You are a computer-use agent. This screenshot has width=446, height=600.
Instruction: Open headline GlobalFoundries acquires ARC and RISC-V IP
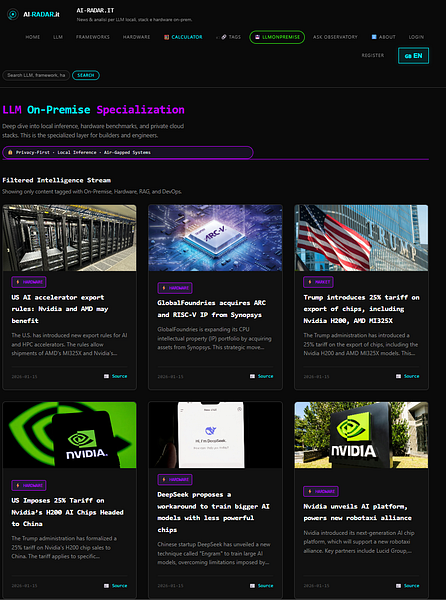[x=212, y=309]
